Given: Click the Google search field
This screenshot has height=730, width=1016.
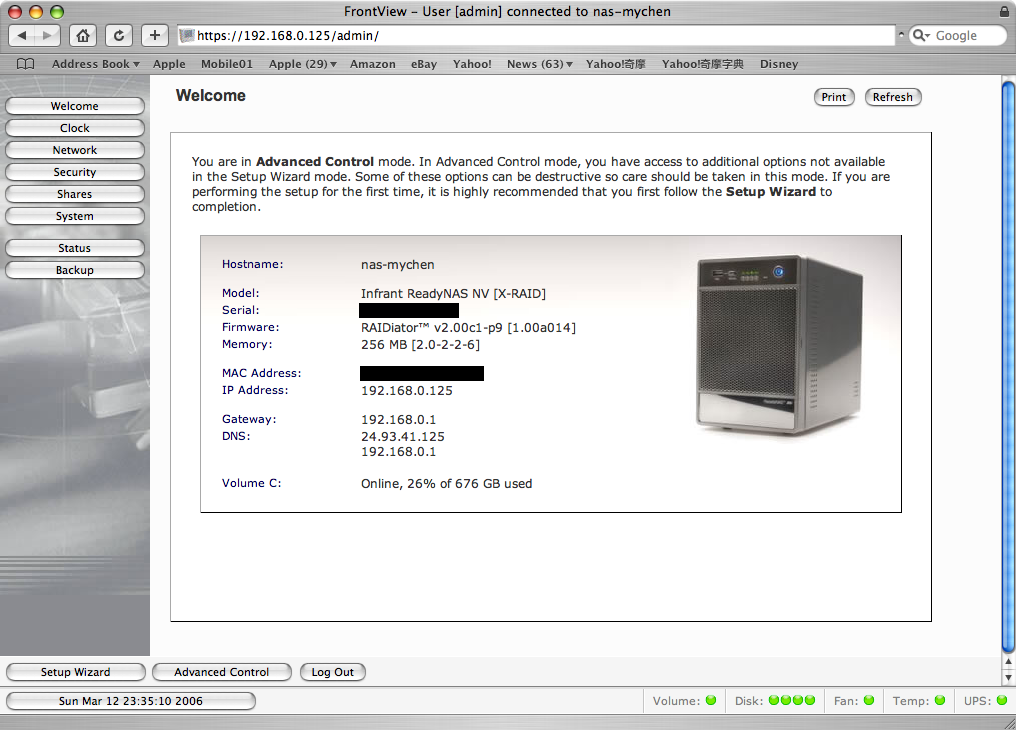Looking at the screenshot, I should point(958,36).
